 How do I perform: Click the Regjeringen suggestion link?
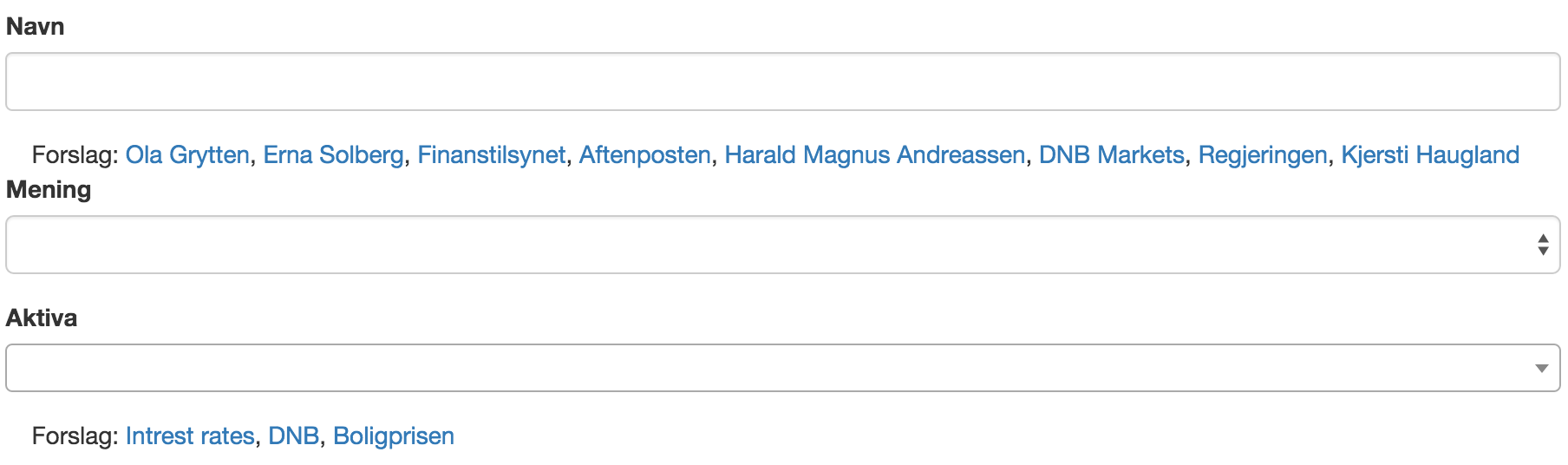[x=1262, y=155]
